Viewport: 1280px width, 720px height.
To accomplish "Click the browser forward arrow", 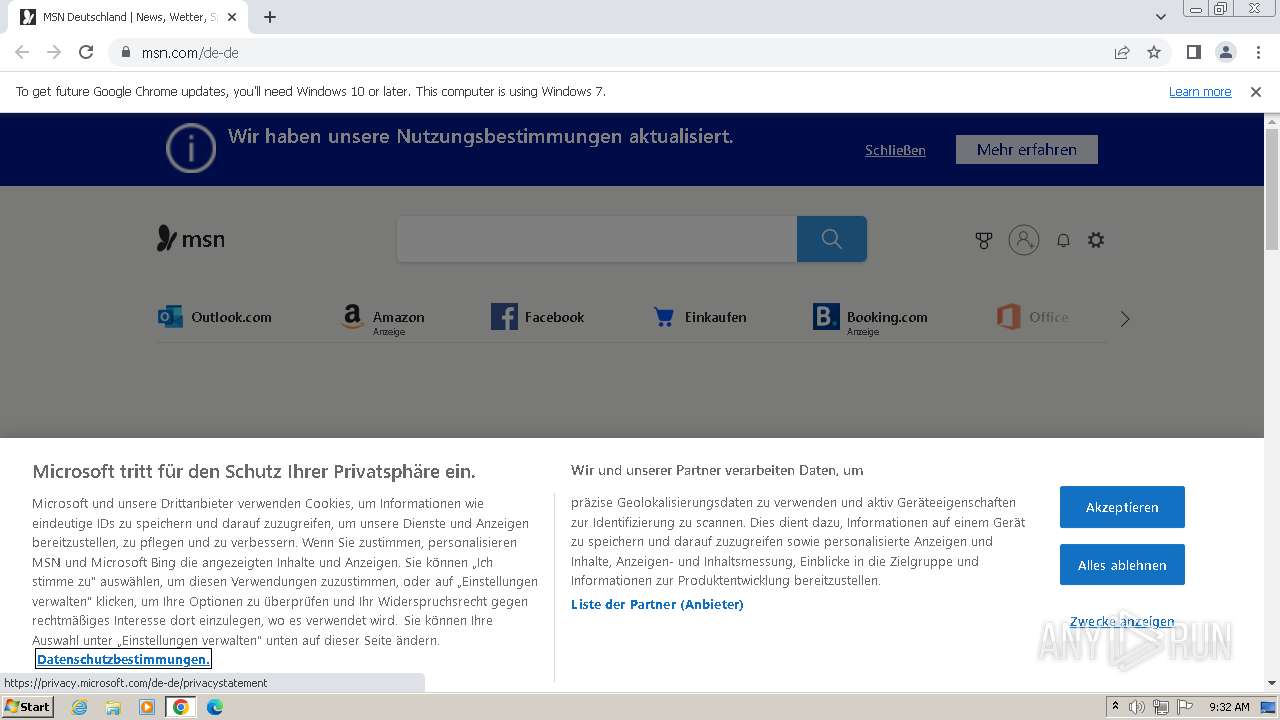I will tap(54, 52).
